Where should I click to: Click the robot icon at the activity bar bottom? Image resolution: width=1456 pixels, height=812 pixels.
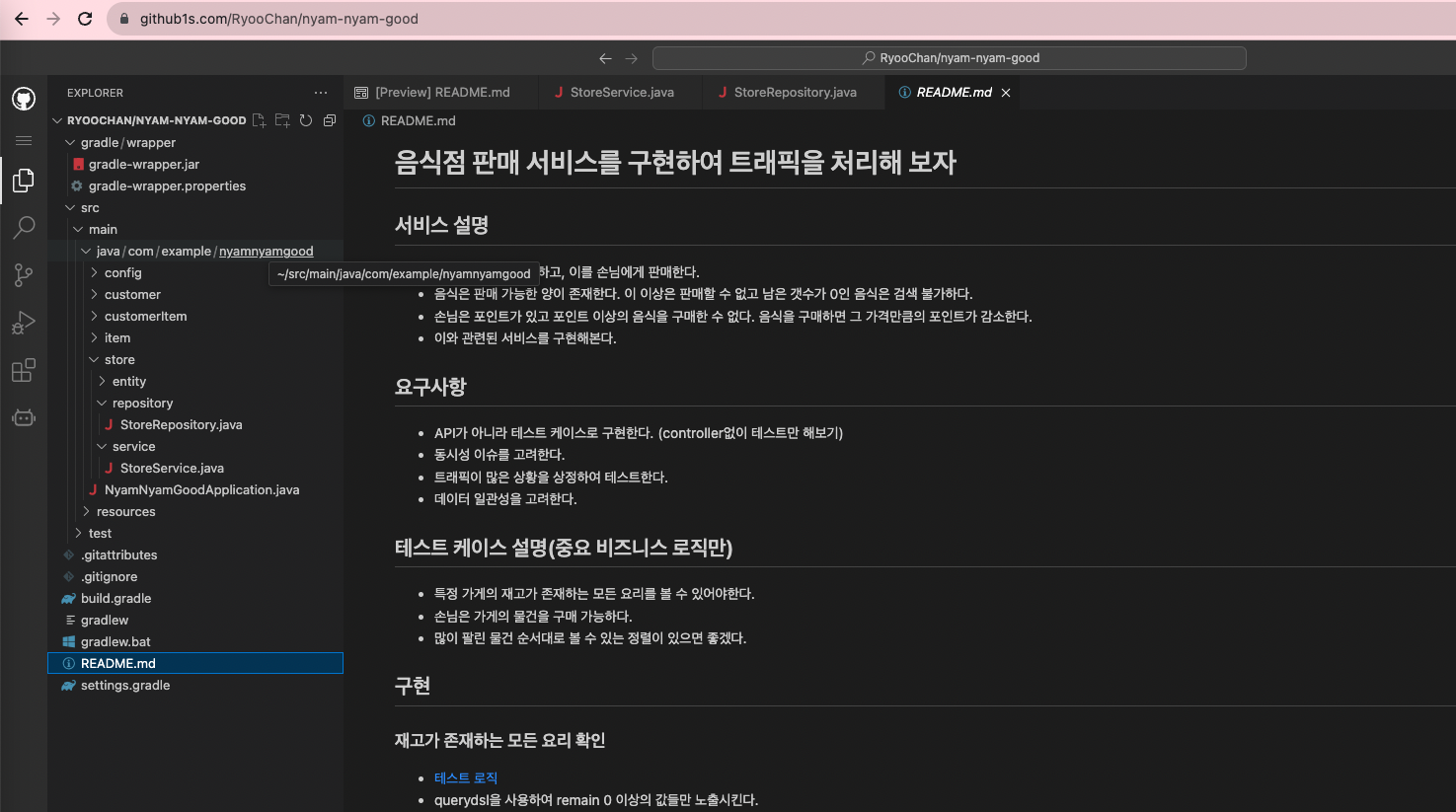tap(24, 417)
